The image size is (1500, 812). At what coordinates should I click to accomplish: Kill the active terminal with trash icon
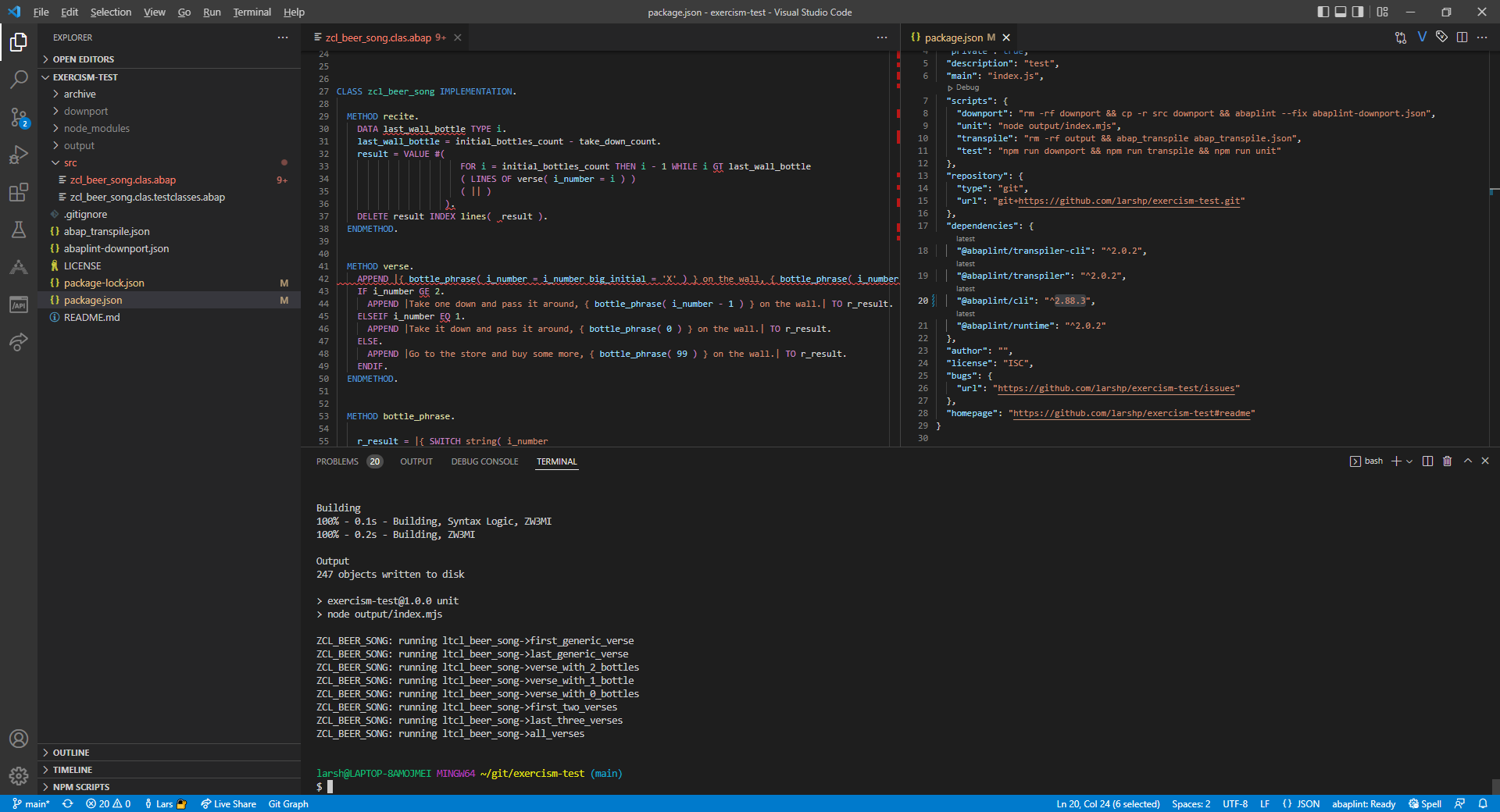click(x=1448, y=461)
